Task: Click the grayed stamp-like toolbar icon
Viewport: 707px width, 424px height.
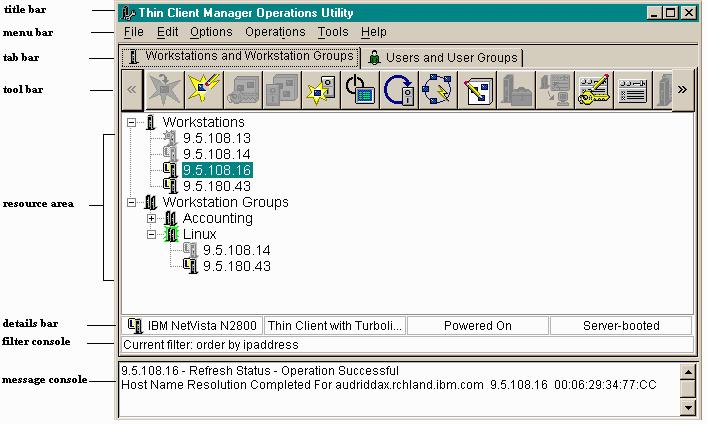Action: (243, 89)
